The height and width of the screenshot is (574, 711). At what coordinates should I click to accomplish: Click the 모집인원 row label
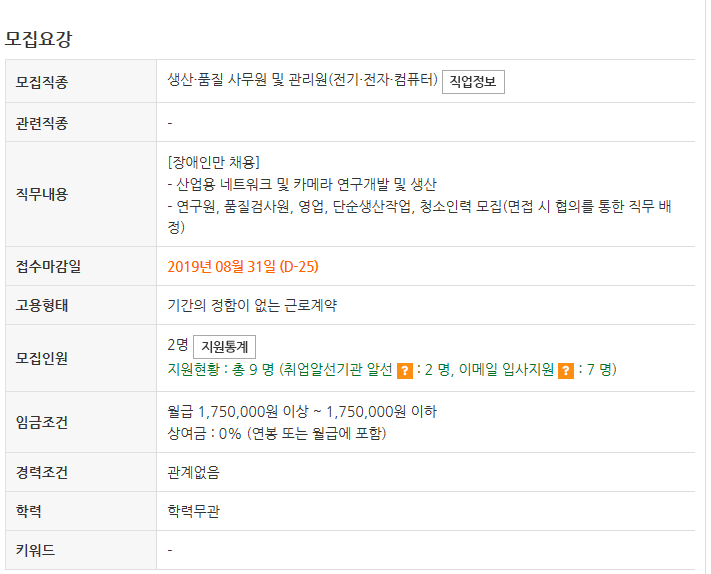(x=42, y=358)
